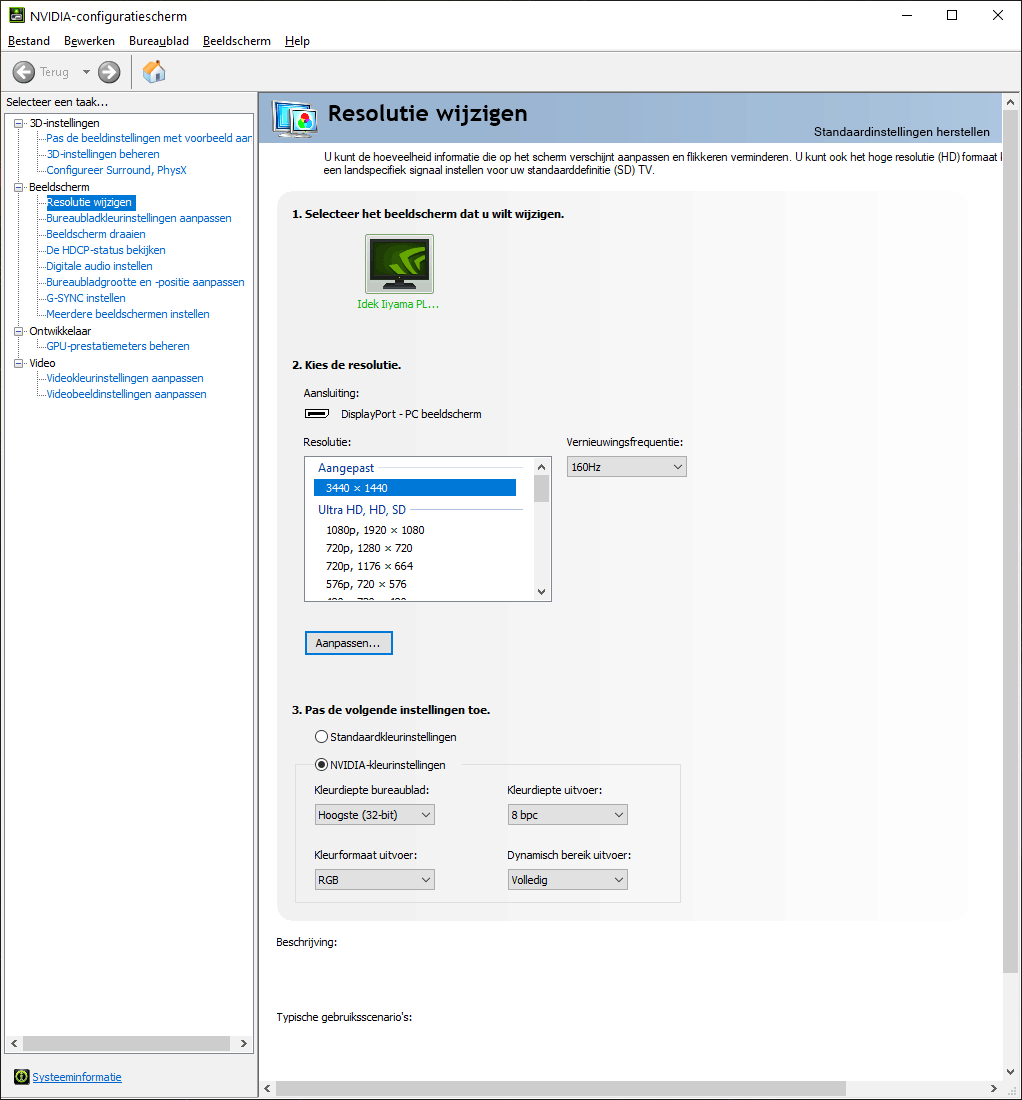Click task pane horizontal scroll right arrow
The height and width of the screenshot is (1100, 1022).
[x=243, y=1043]
